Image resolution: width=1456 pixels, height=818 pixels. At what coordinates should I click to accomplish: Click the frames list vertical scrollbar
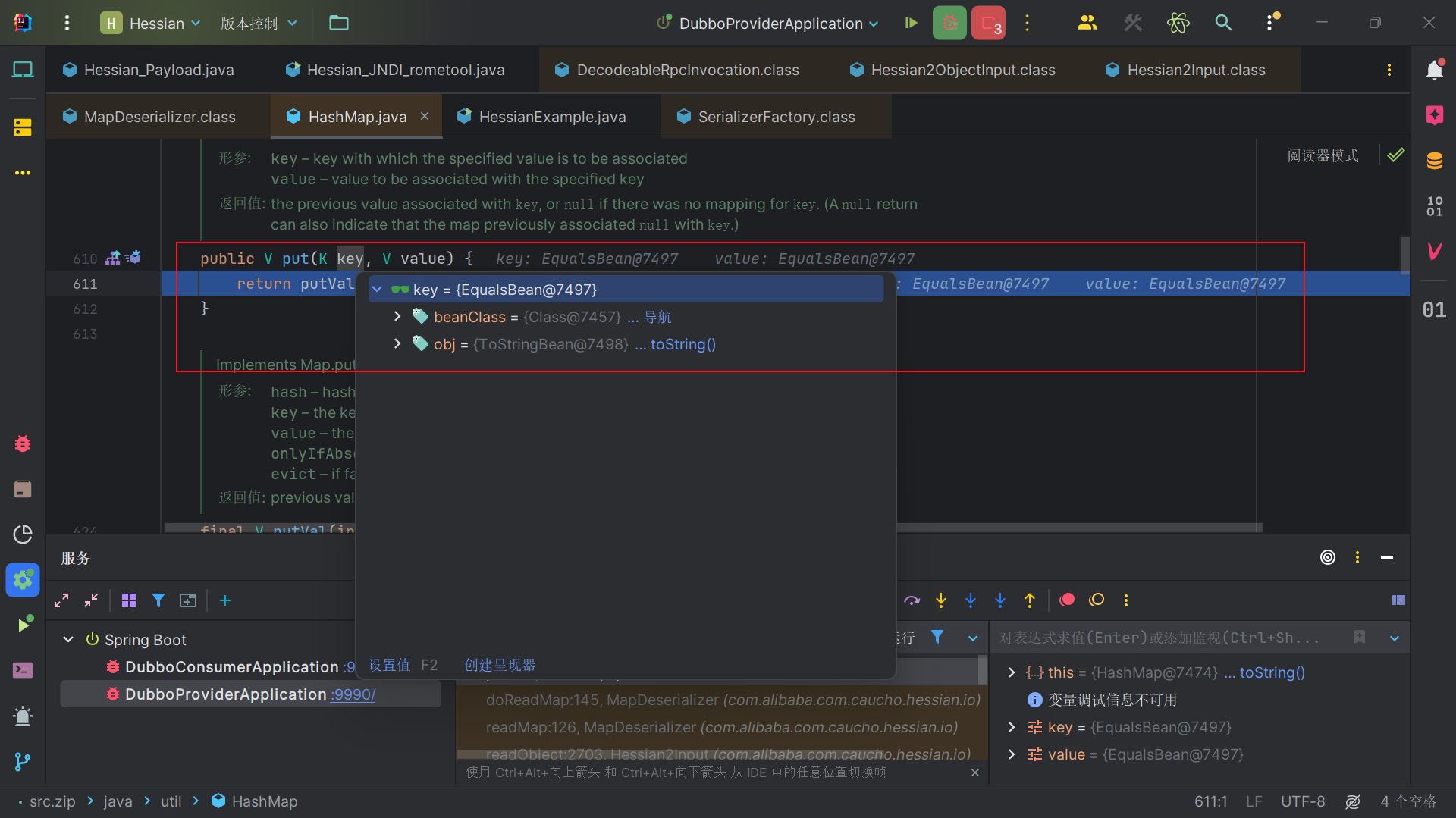(x=983, y=670)
